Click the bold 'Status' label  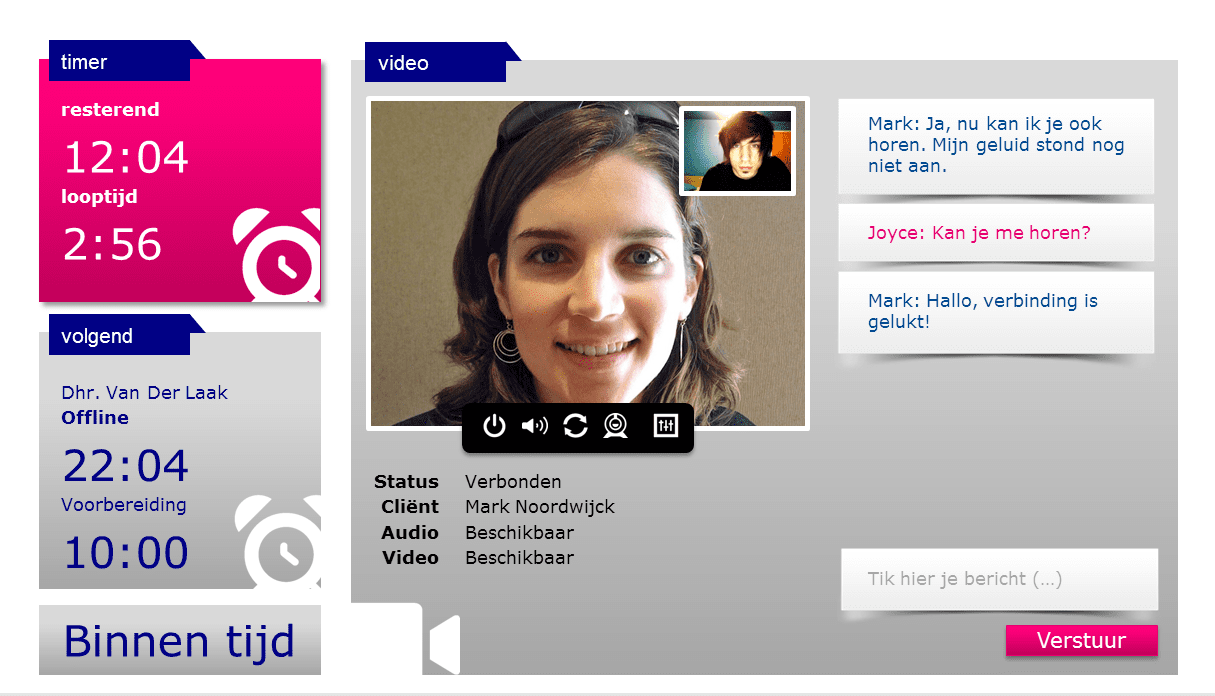pos(406,482)
